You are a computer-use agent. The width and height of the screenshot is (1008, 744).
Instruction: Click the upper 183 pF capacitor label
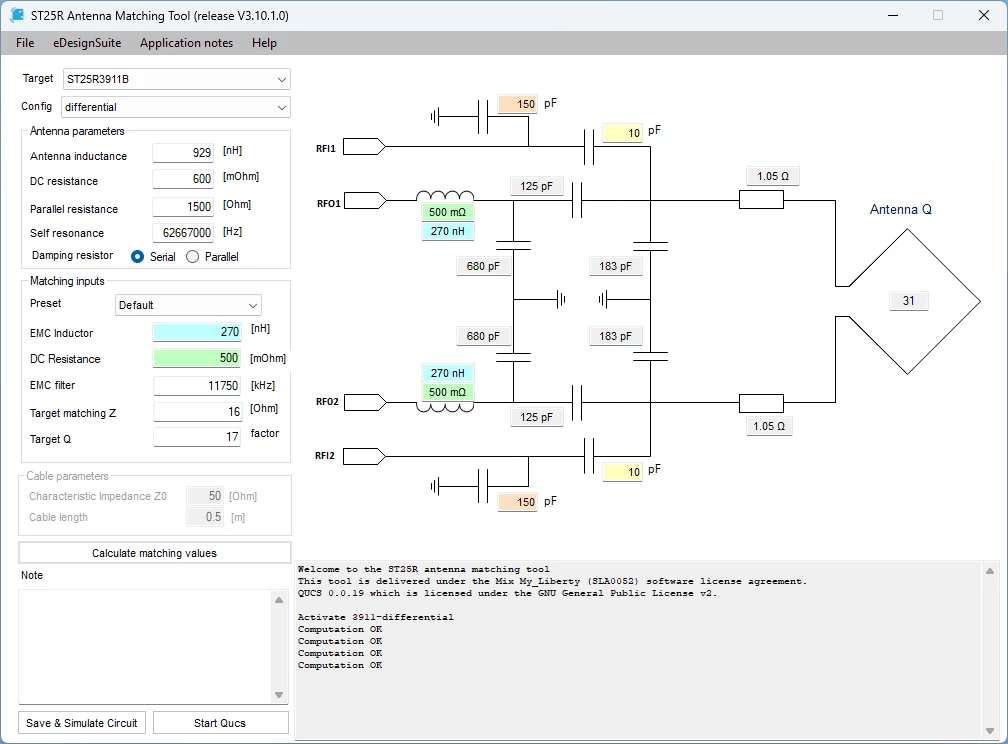[x=616, y=266]
